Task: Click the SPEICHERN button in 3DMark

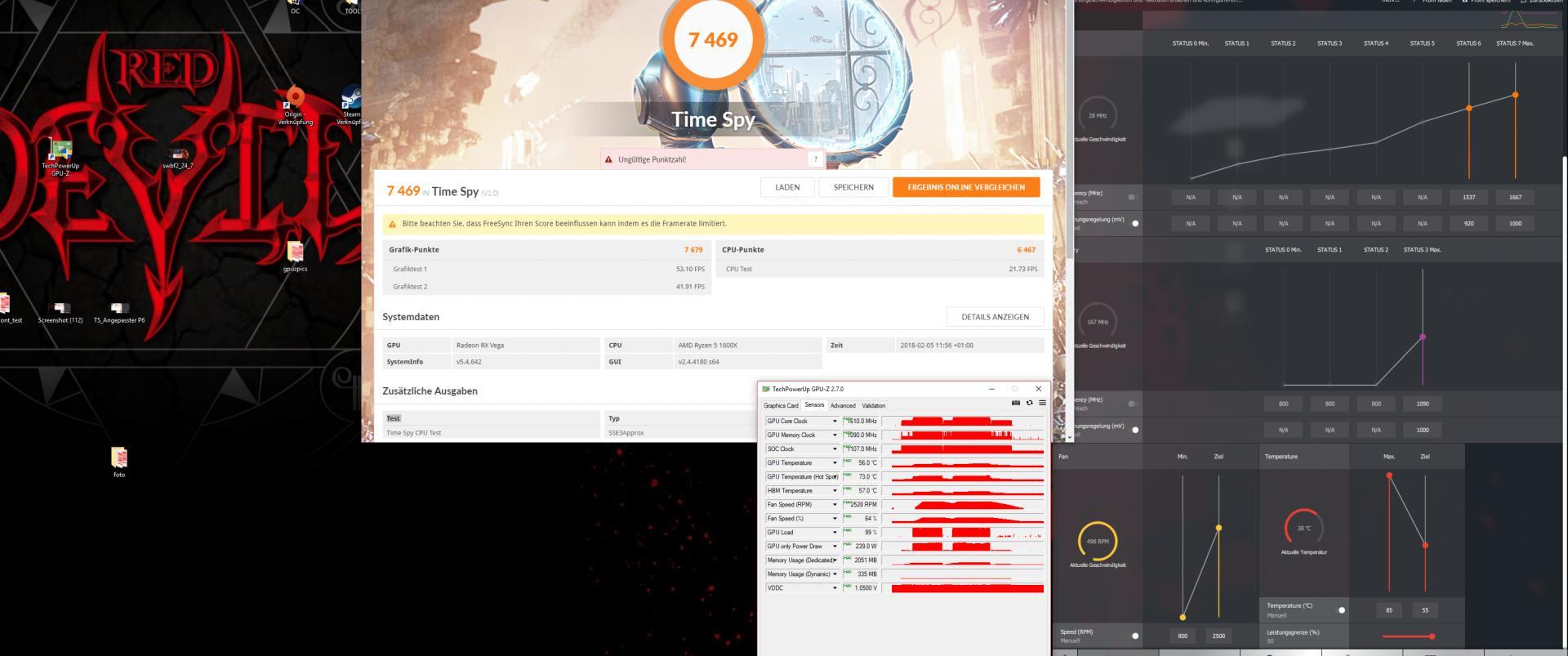Action: pos(853,187)
